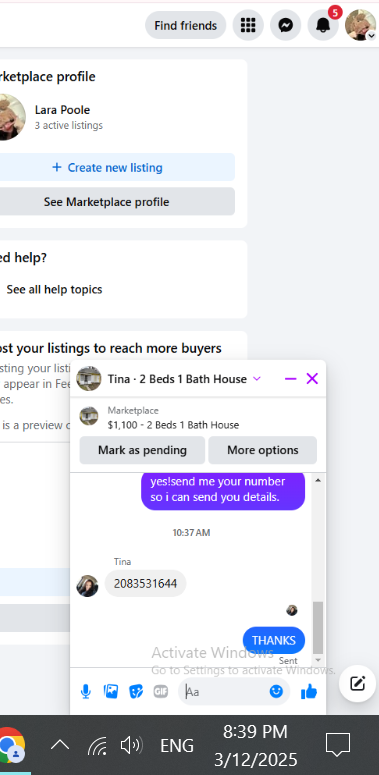379x775 pixels.
Task: Send a thumbs-up like in chat
Action: click(x=309, y=691)
